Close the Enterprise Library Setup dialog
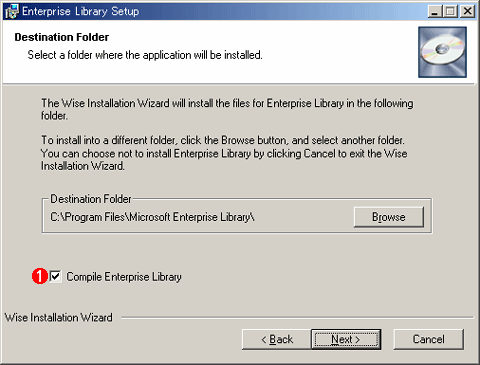 pyautogui.click(x=468, y=12)
